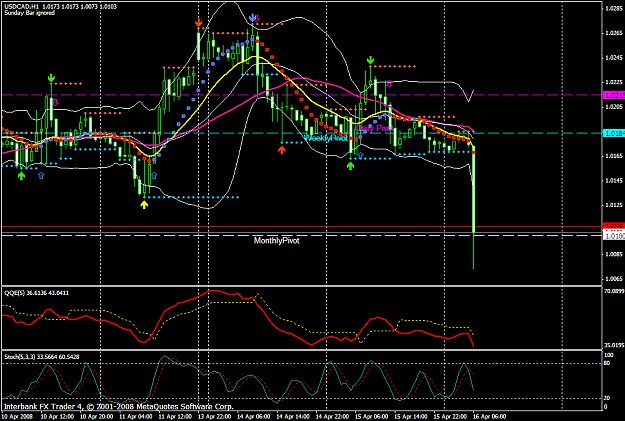The width and height of the screenshot is (625, 421).
Task: Click the 1.0085 price axis label
Action: (614, 254)
